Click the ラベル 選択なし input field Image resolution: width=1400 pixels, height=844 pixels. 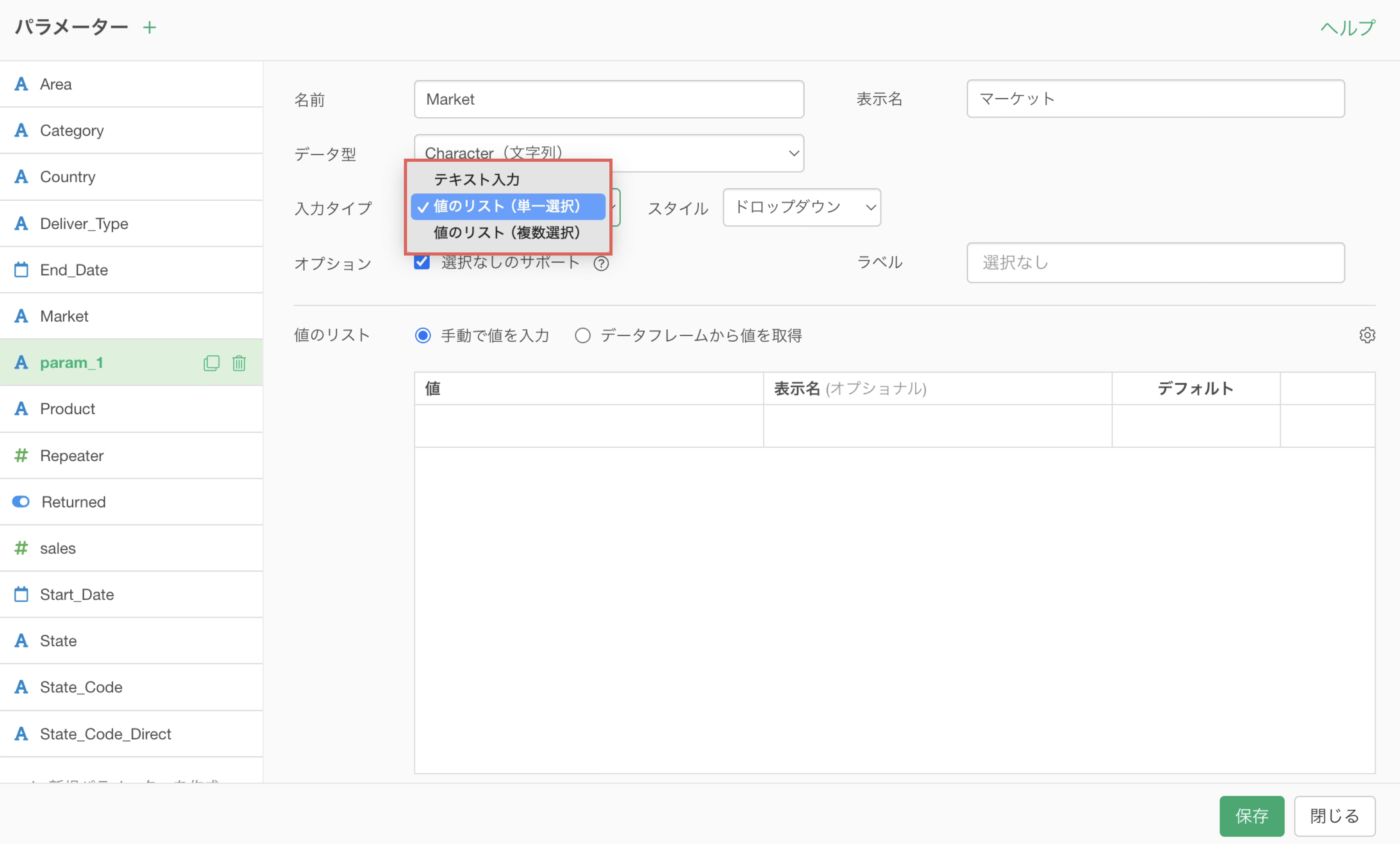click(1155, 263)
